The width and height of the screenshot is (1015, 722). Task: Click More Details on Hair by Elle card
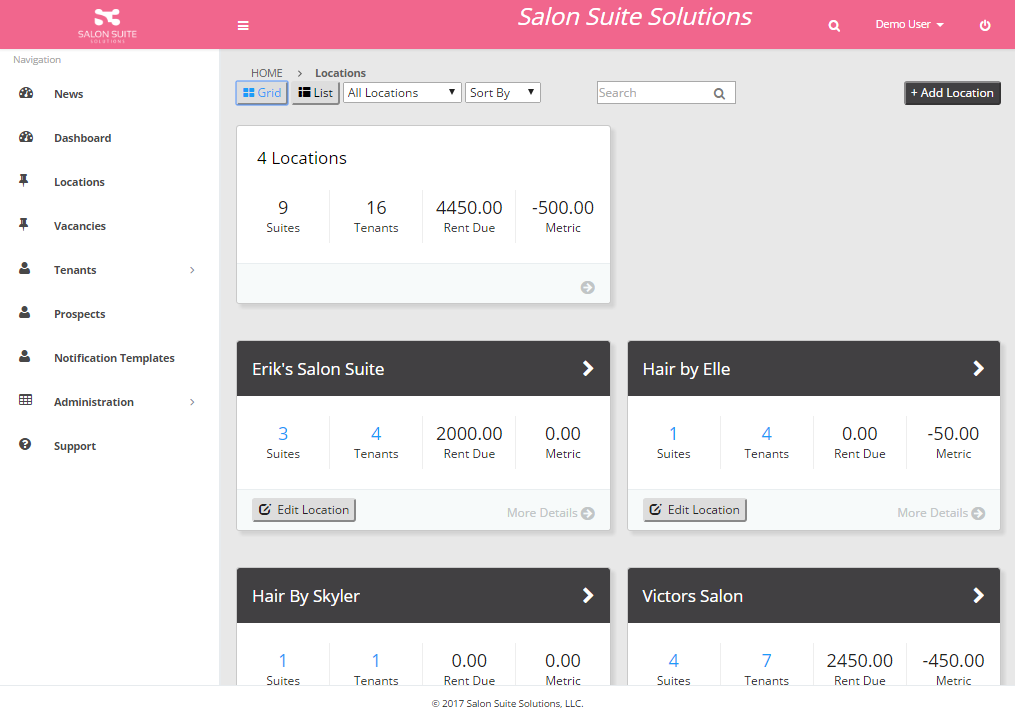940,513
